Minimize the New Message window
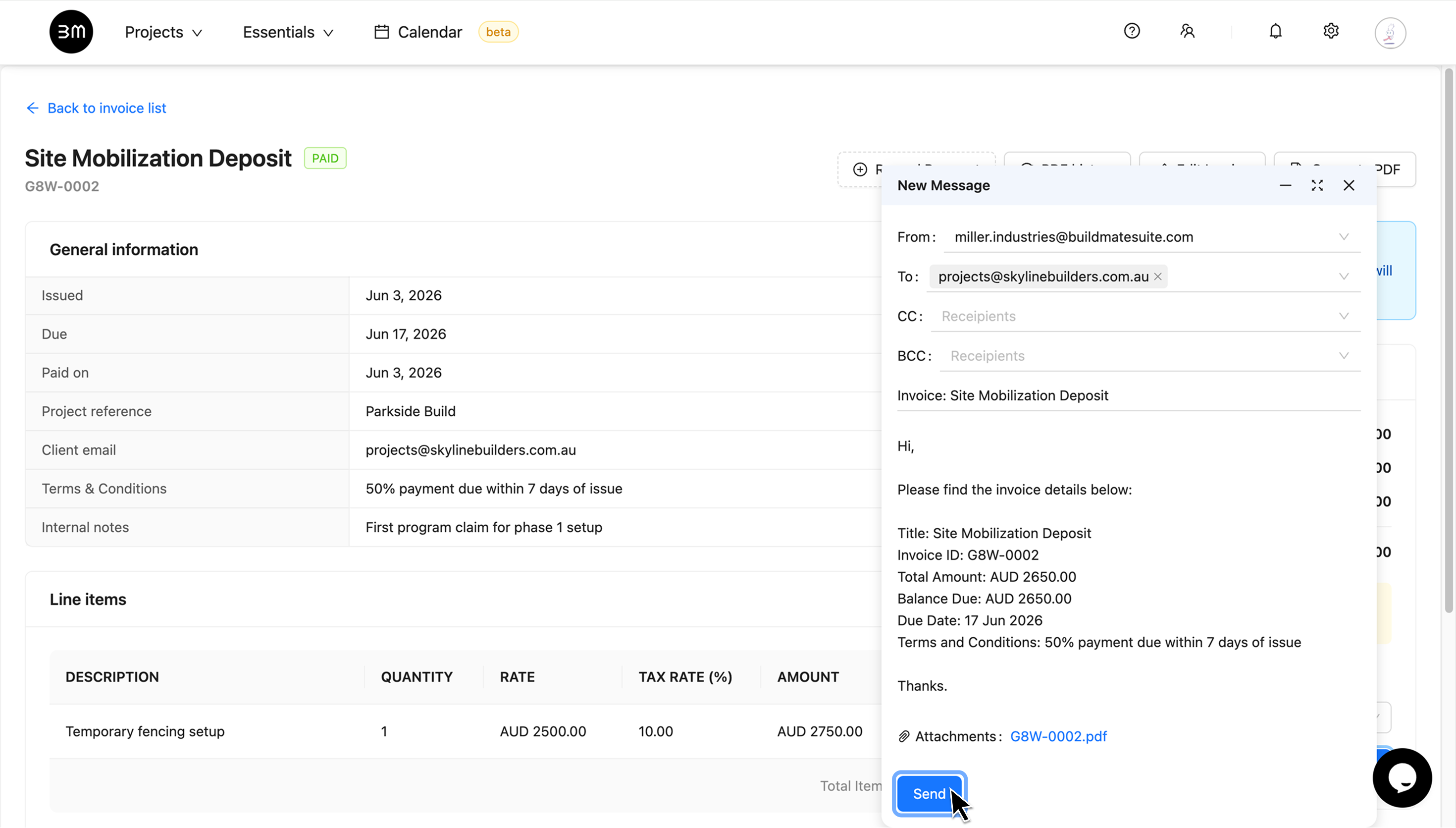This screenshot has width=1456, height=828. click(x=1286, y=185)
